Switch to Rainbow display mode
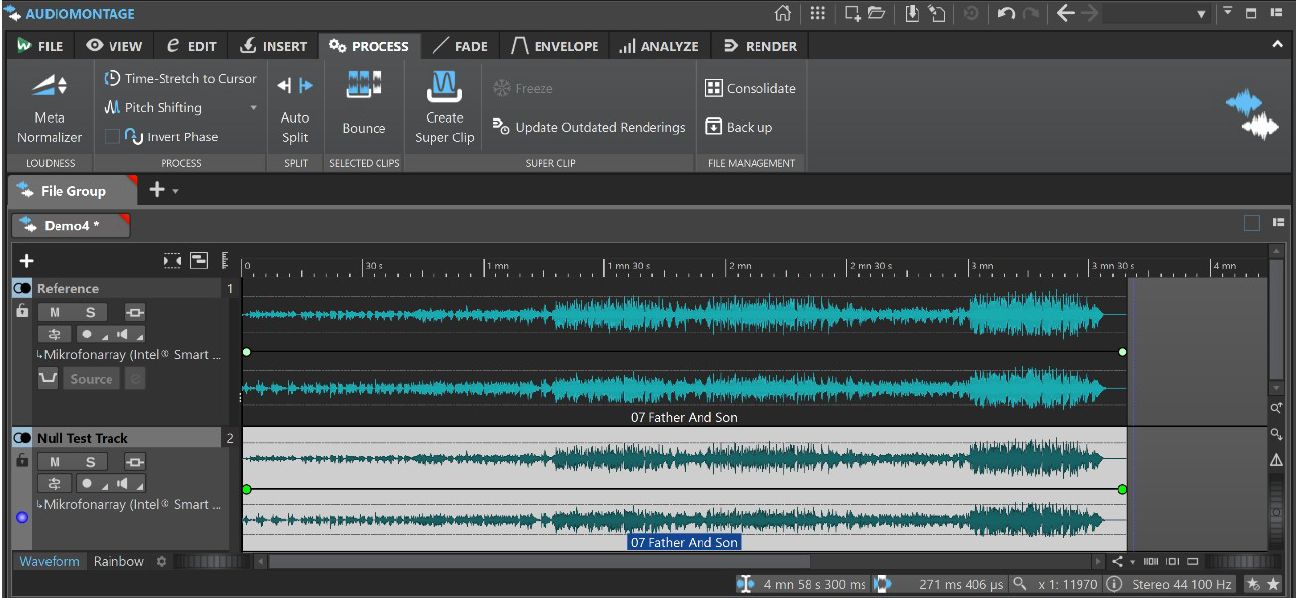This screenshot has height=598, width=1296. pyautogui.click(x=119, y=561)
